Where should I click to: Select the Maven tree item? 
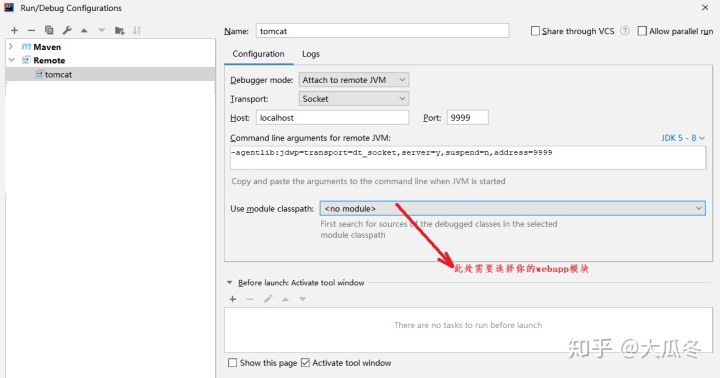pyautogui.click(x=110, y=47)
